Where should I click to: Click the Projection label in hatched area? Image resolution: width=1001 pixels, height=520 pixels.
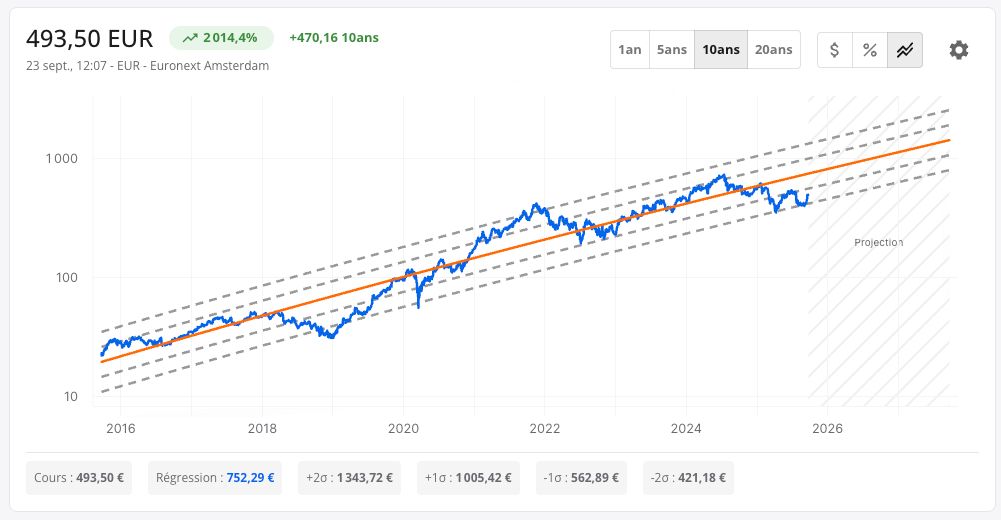click(x=878, y=242)
